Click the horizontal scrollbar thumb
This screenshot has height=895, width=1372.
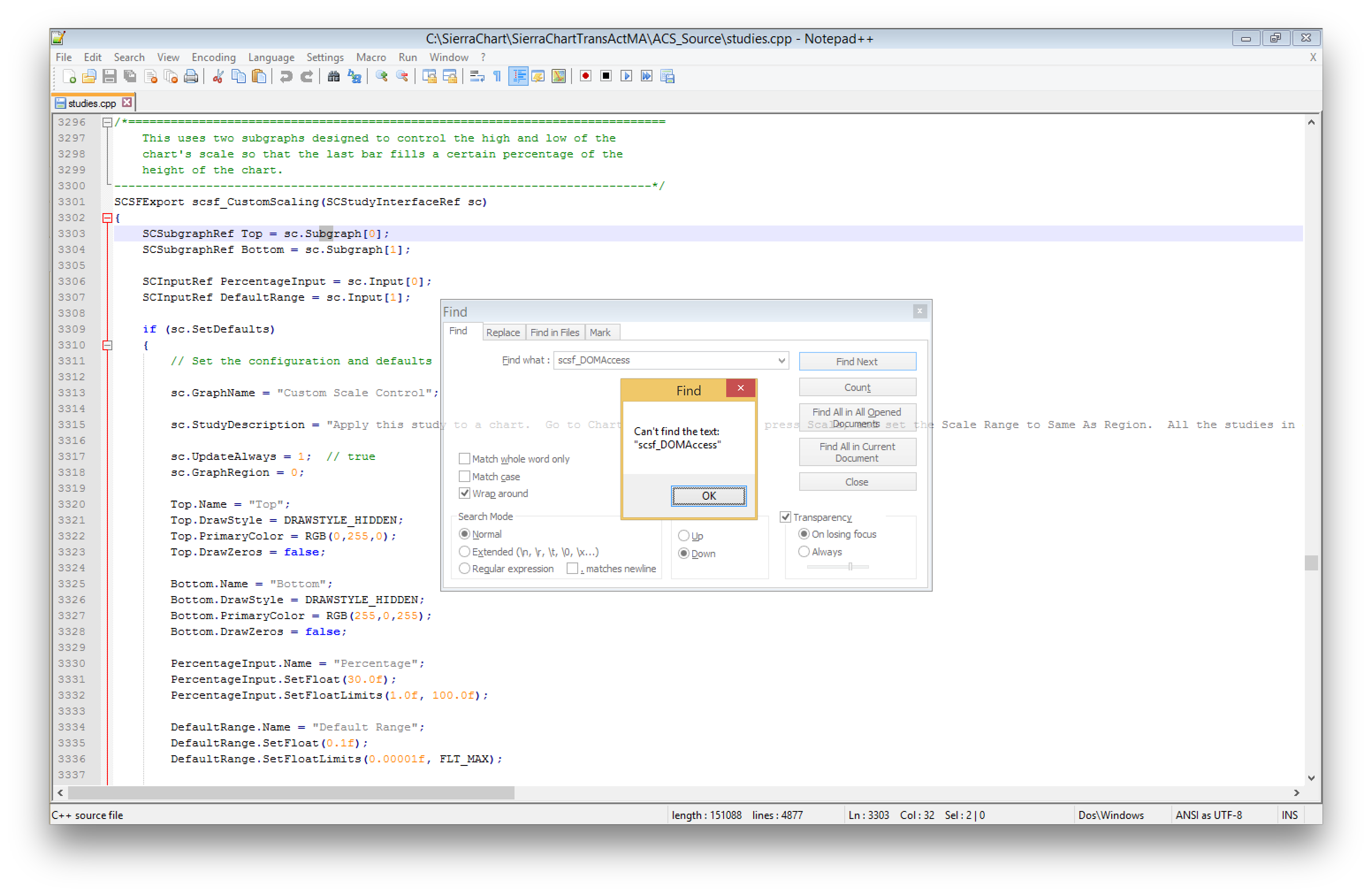(291, 793)
